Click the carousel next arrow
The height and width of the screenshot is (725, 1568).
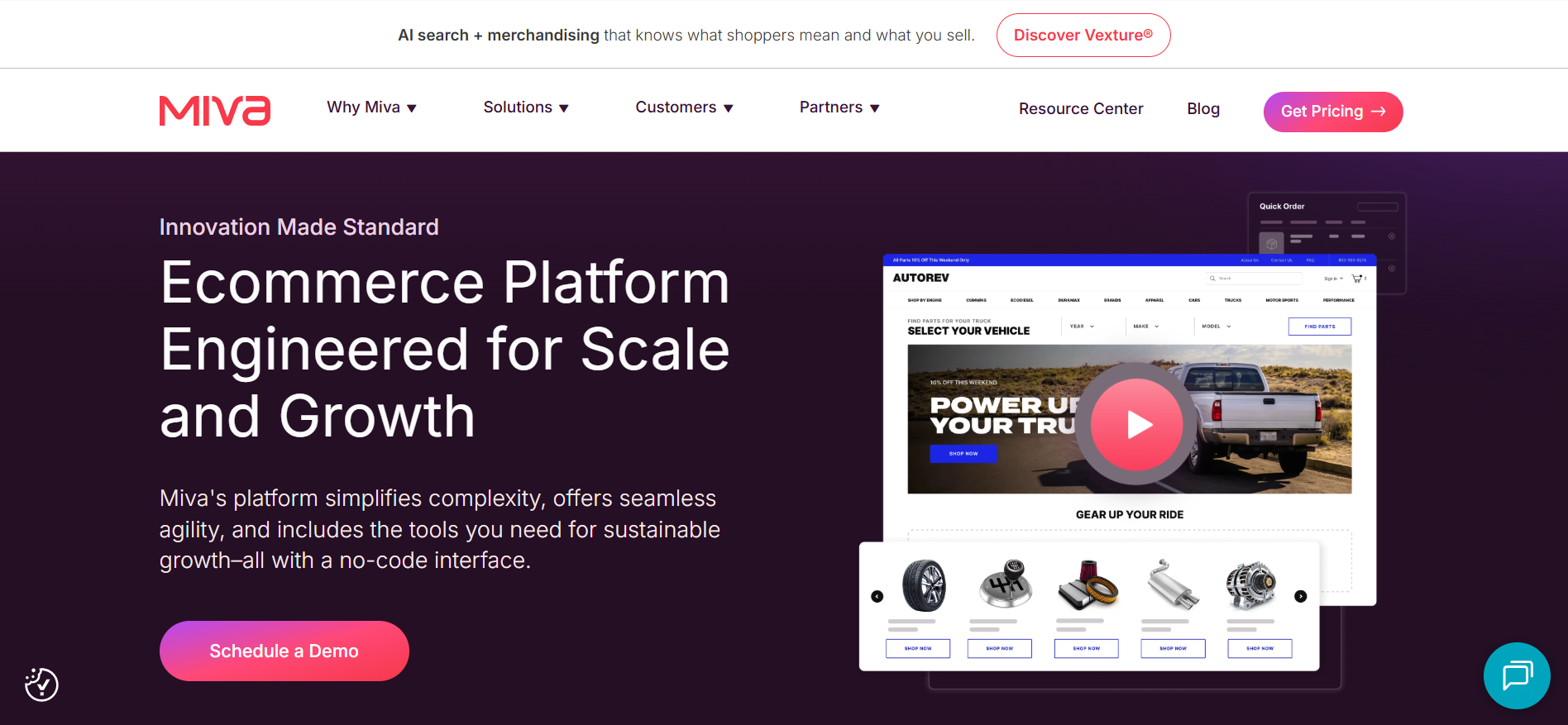[x=1301, y=596]
